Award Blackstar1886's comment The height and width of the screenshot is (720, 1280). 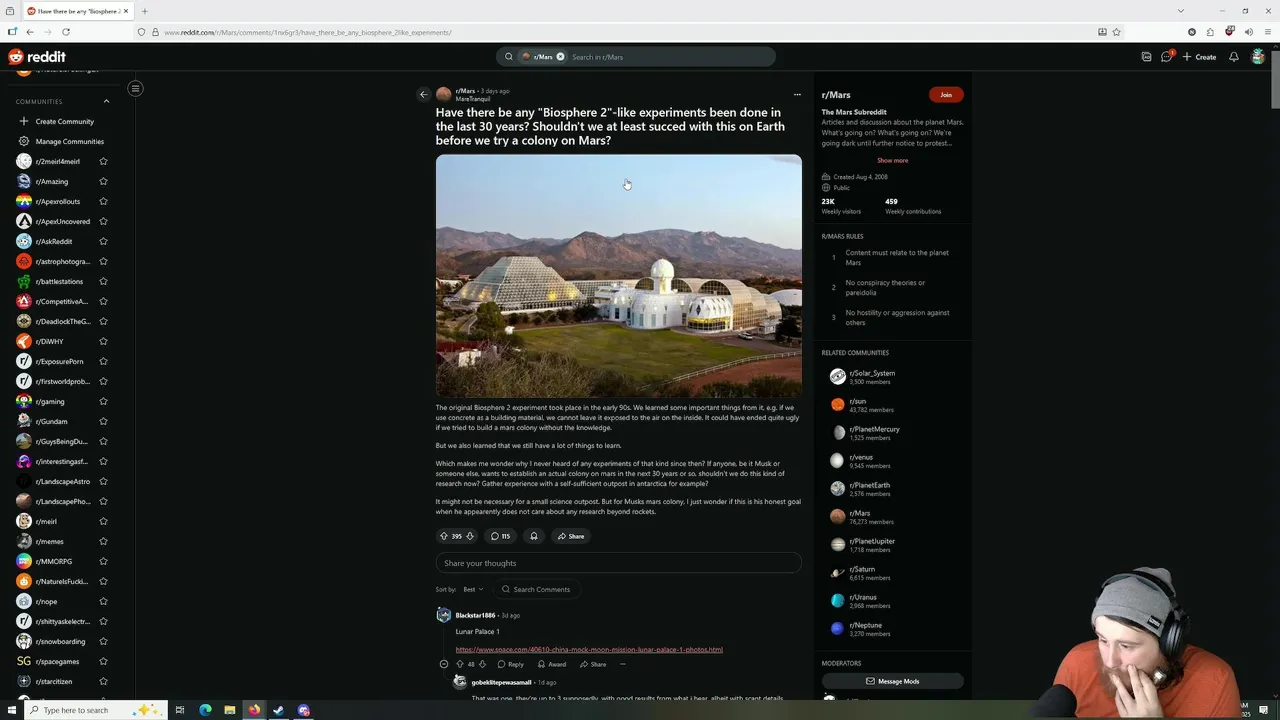pyautogui.click(x=552, y=664)
